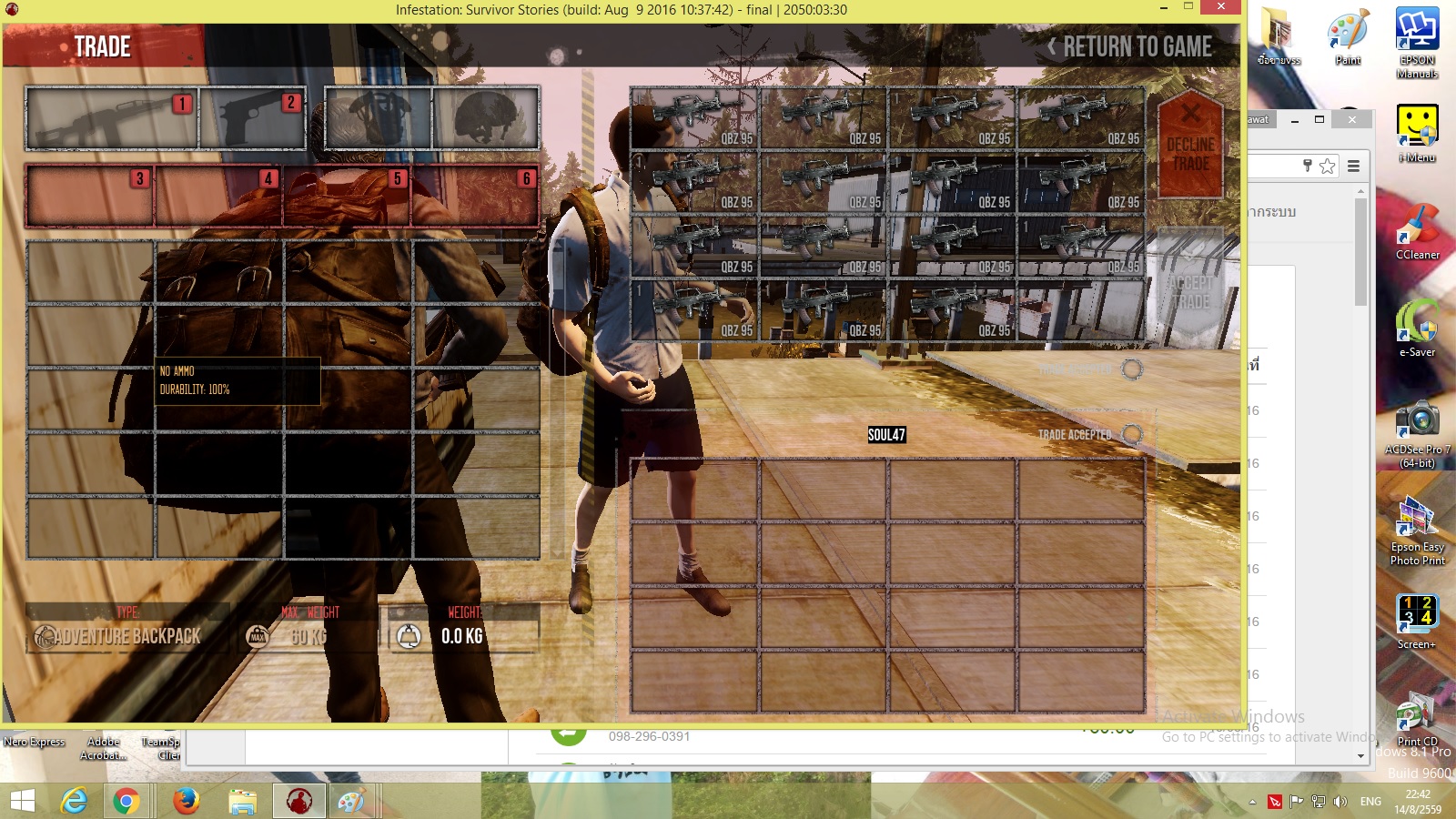
Task: Toggle the Trade Accepted indicator beside SOUL47
Action: click(1132, 435)
